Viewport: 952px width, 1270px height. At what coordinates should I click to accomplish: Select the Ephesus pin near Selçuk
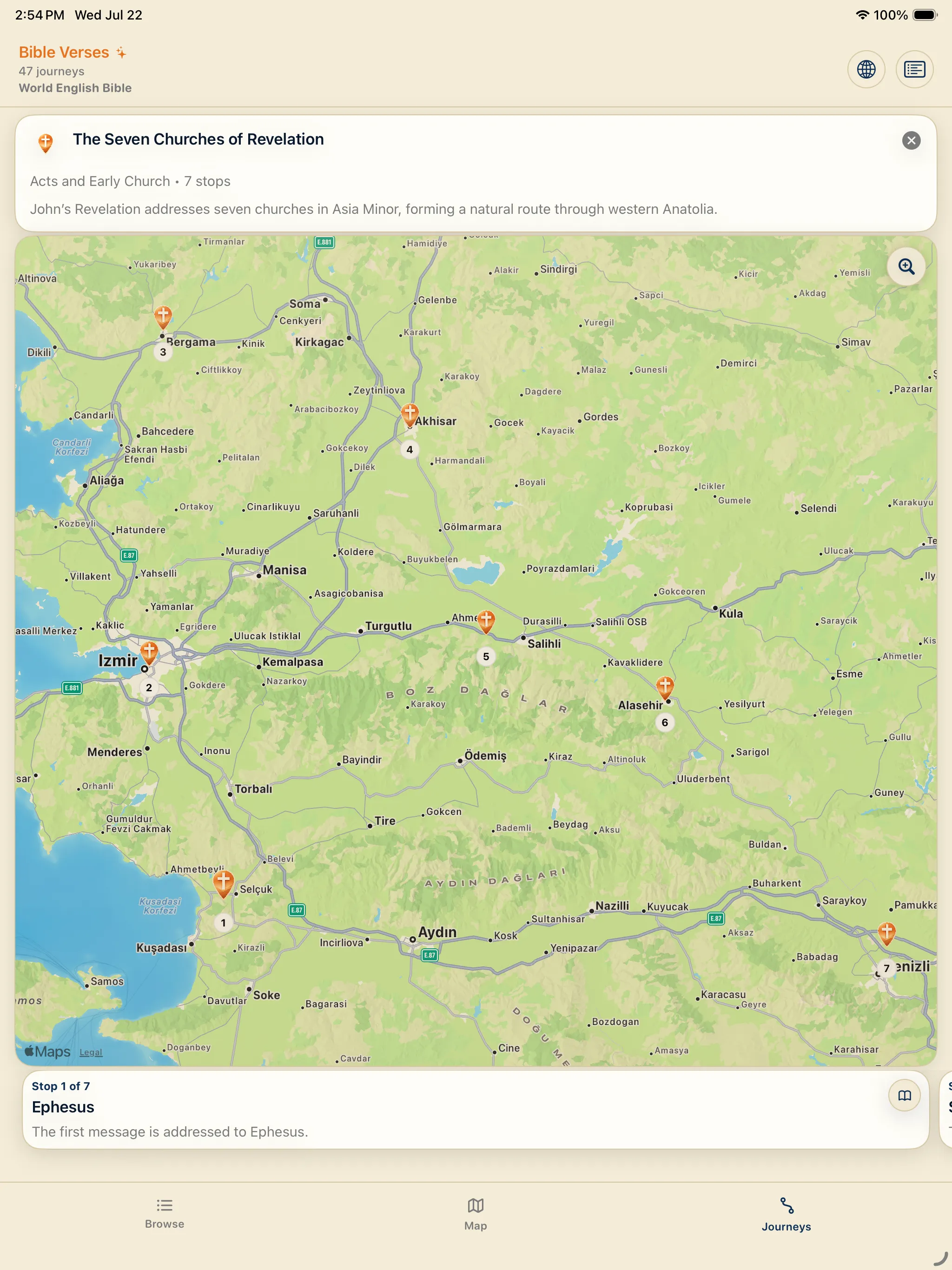coord(224,884)
